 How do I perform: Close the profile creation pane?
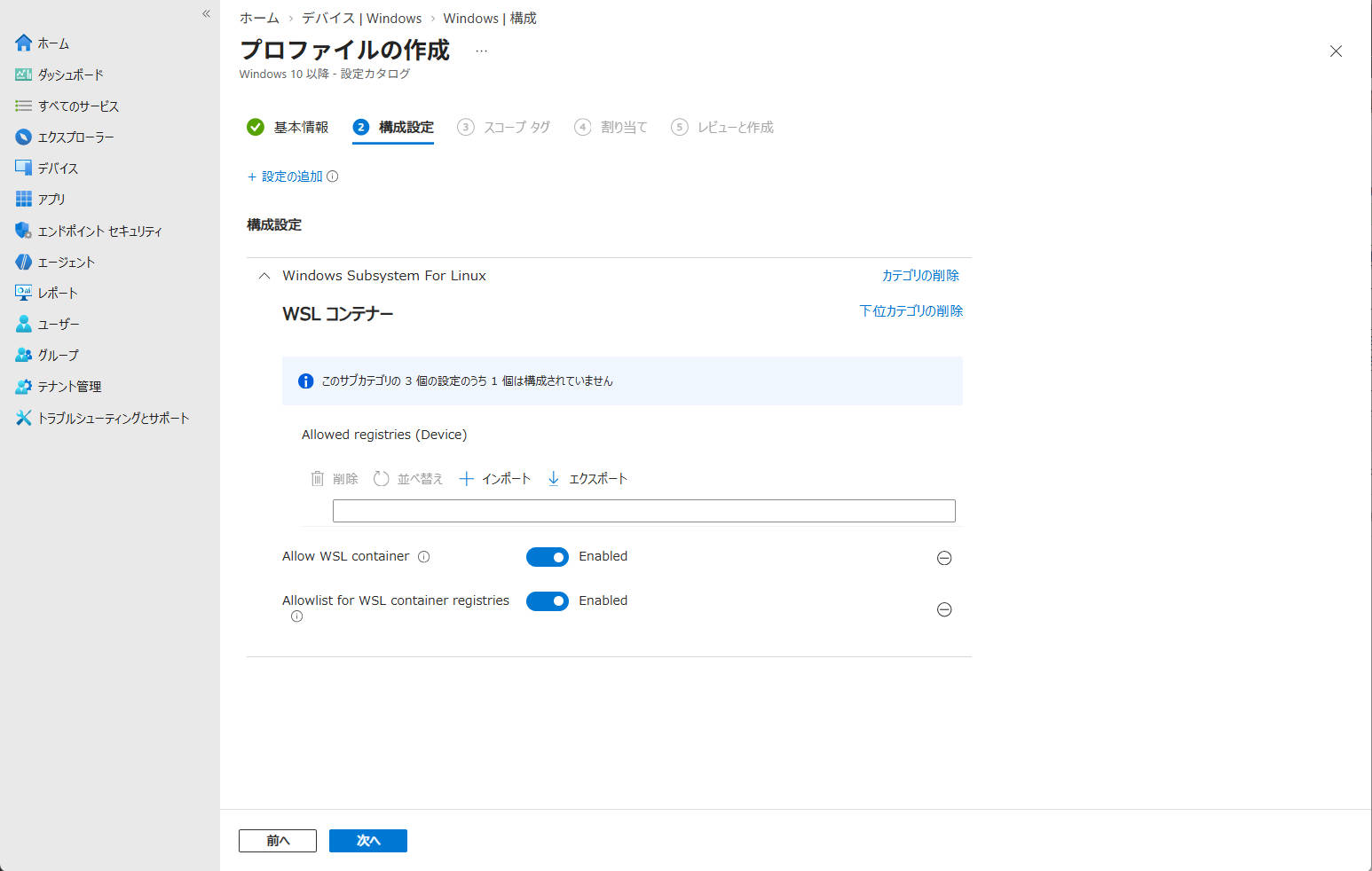coord(1336,51)
